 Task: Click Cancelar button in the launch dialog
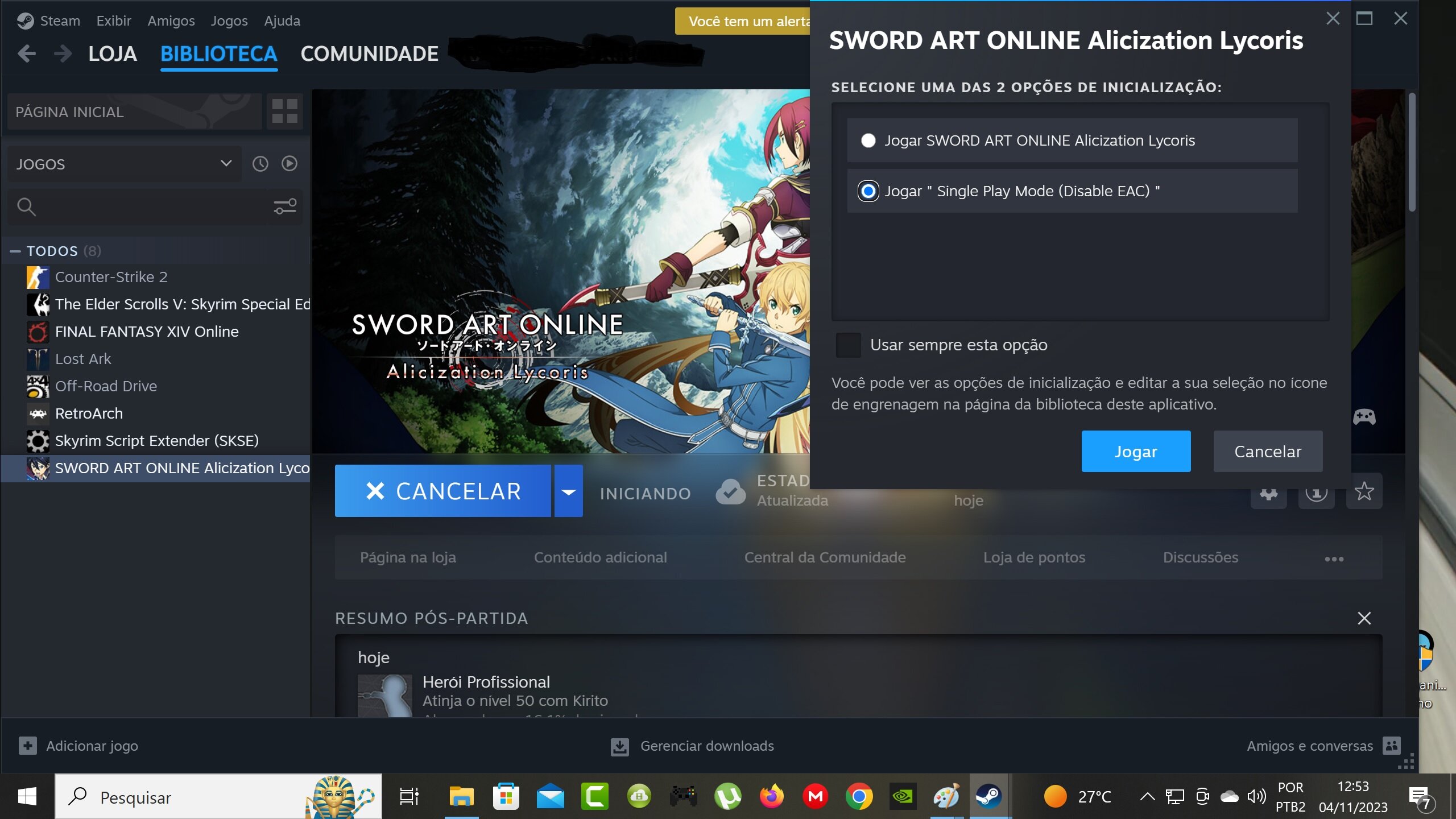point(1268,451)
